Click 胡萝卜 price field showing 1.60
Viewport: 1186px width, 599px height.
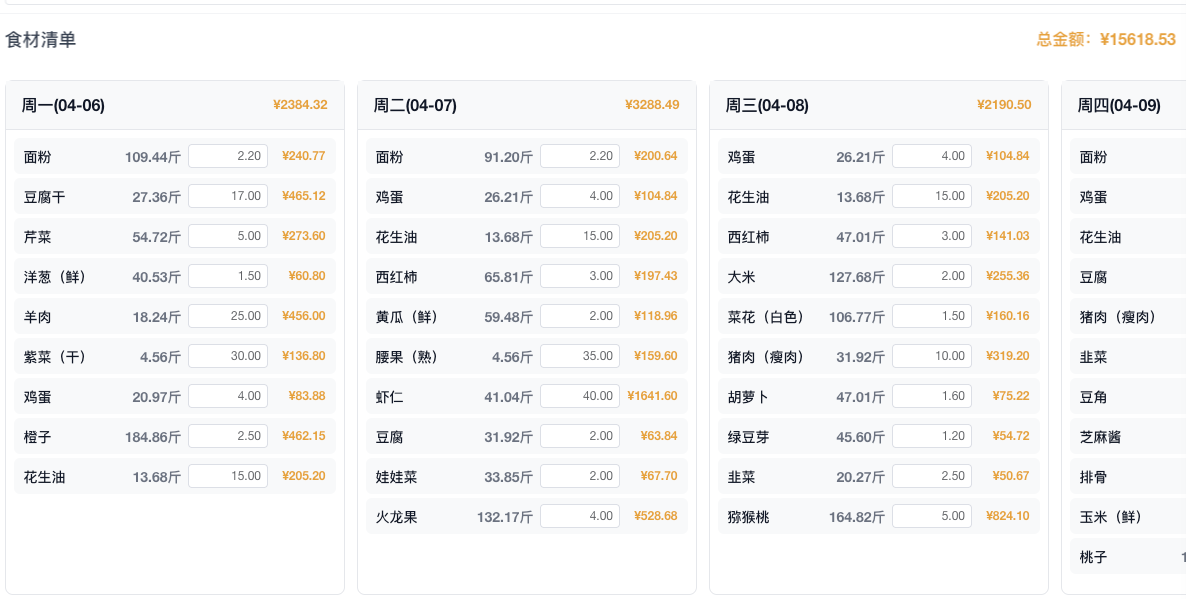click(x=931, y=396)
